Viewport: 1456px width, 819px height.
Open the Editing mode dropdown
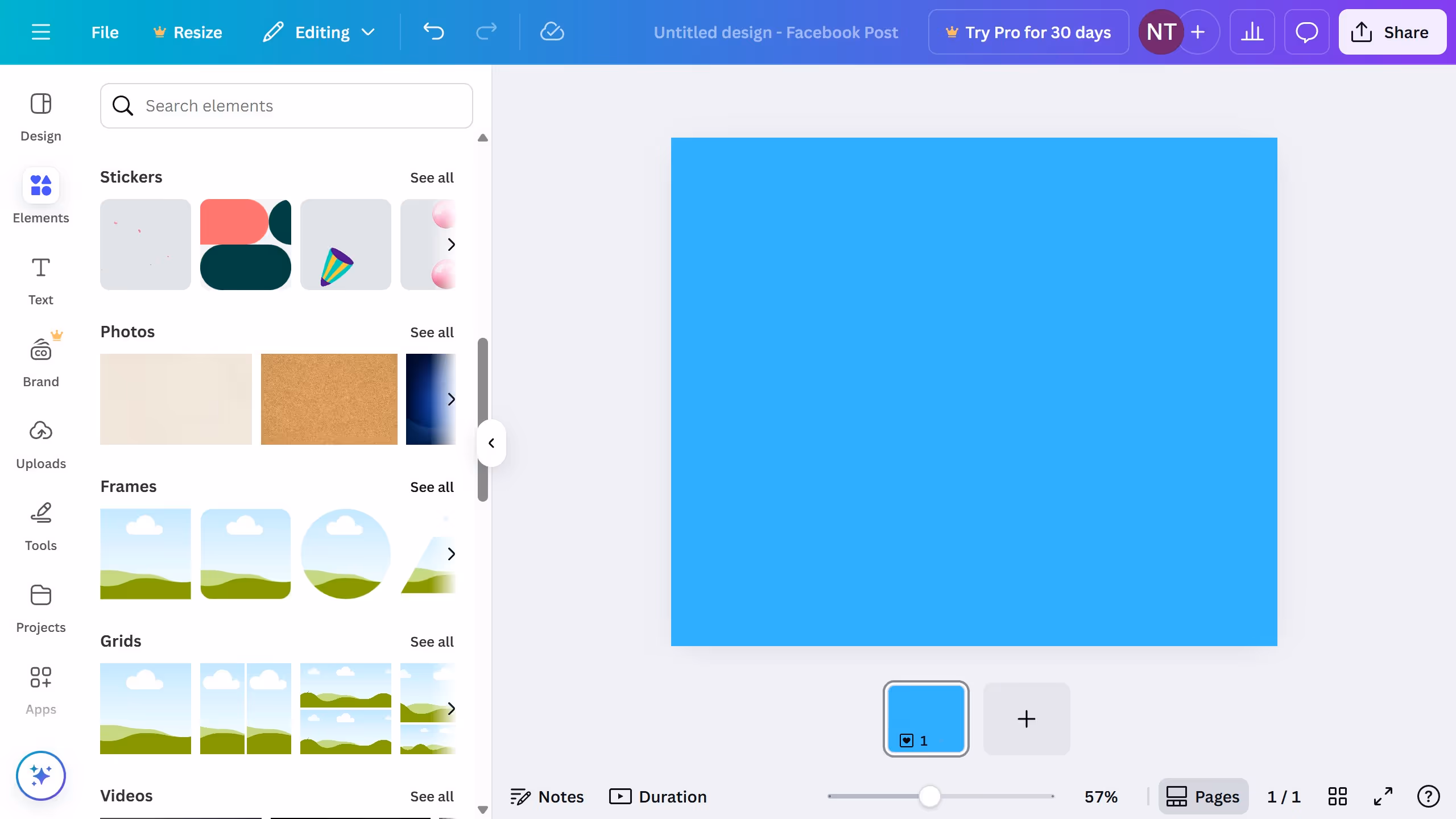(x=319, y=32)
